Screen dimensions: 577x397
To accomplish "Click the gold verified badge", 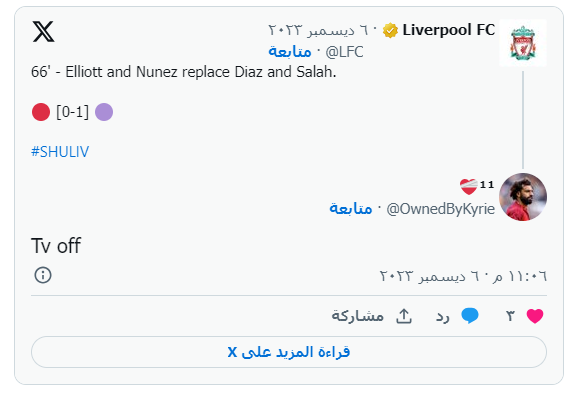I will tap(390, 31).
